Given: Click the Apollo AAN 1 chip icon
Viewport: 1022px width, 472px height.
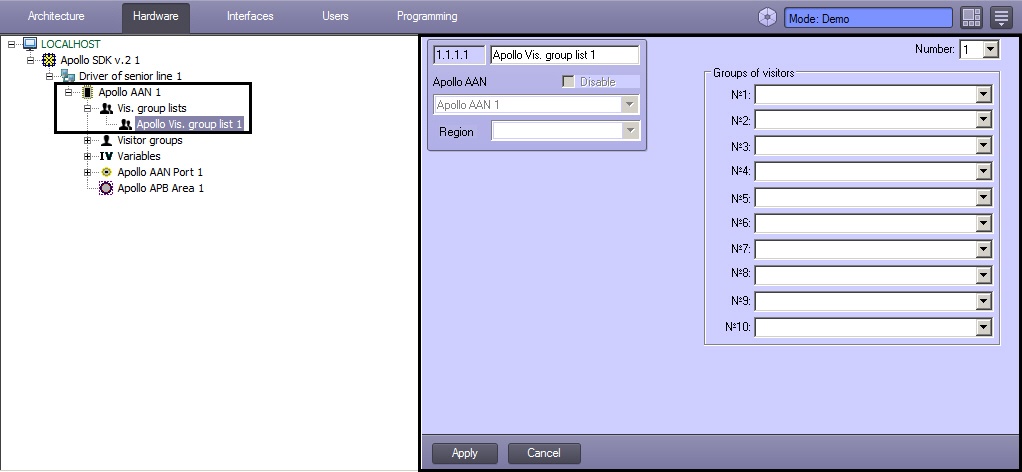Looking at the screenshot, I should click(87, 92).
